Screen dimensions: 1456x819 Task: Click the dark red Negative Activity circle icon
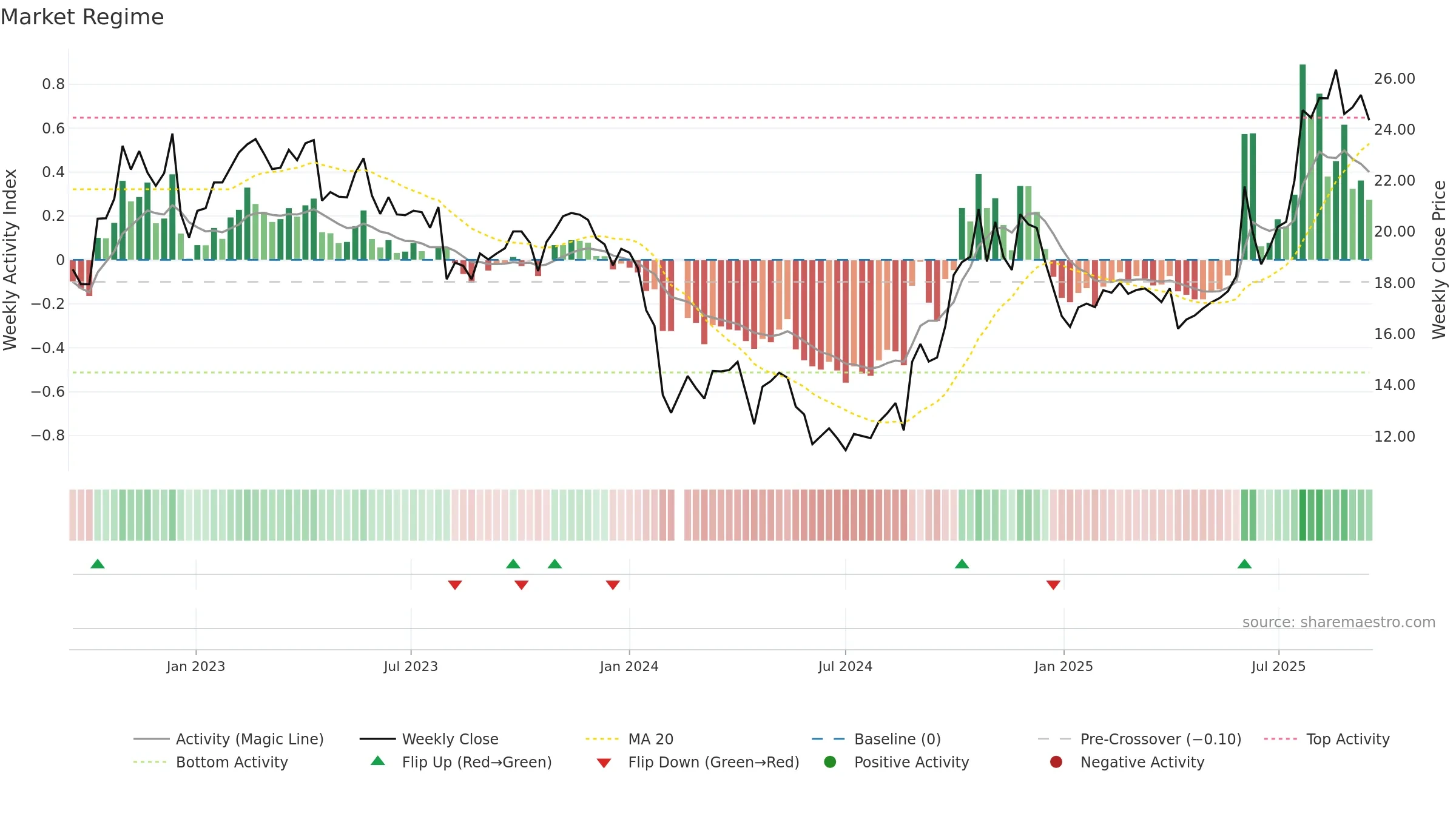(x=1056, y=762)
